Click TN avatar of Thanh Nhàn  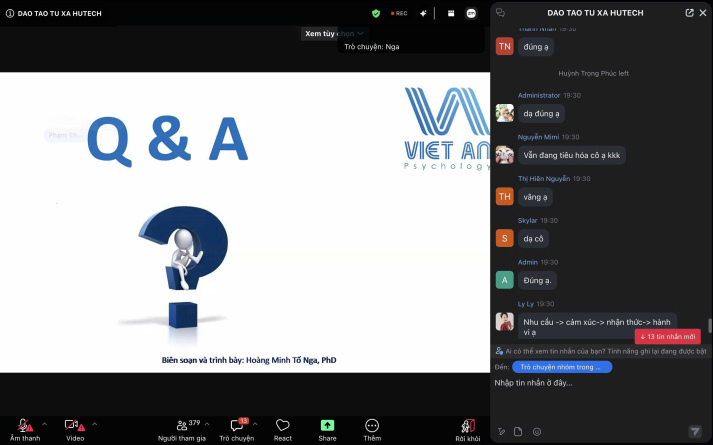click(x=504, y=46)
